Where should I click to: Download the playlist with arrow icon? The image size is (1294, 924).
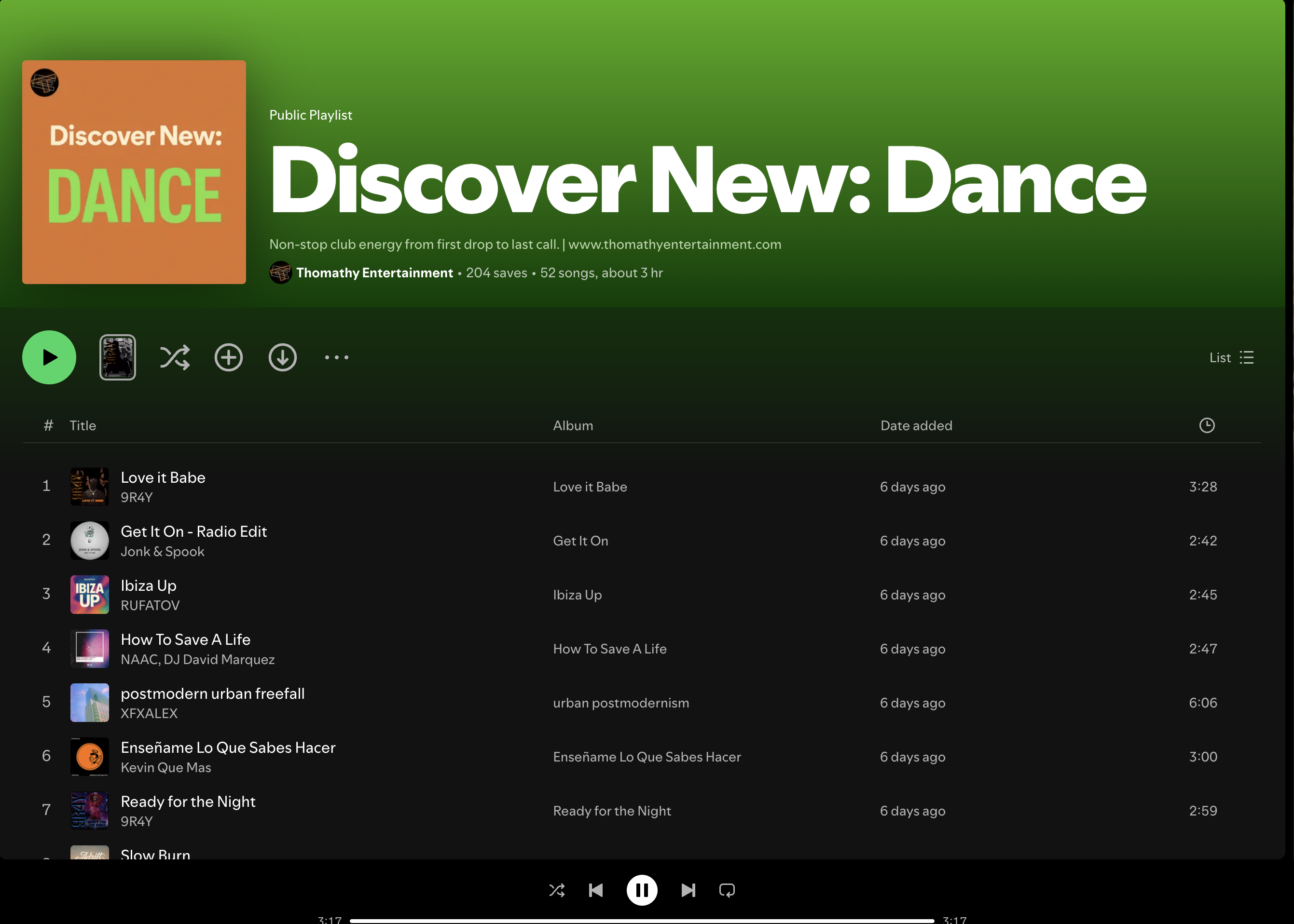point(282,357)
